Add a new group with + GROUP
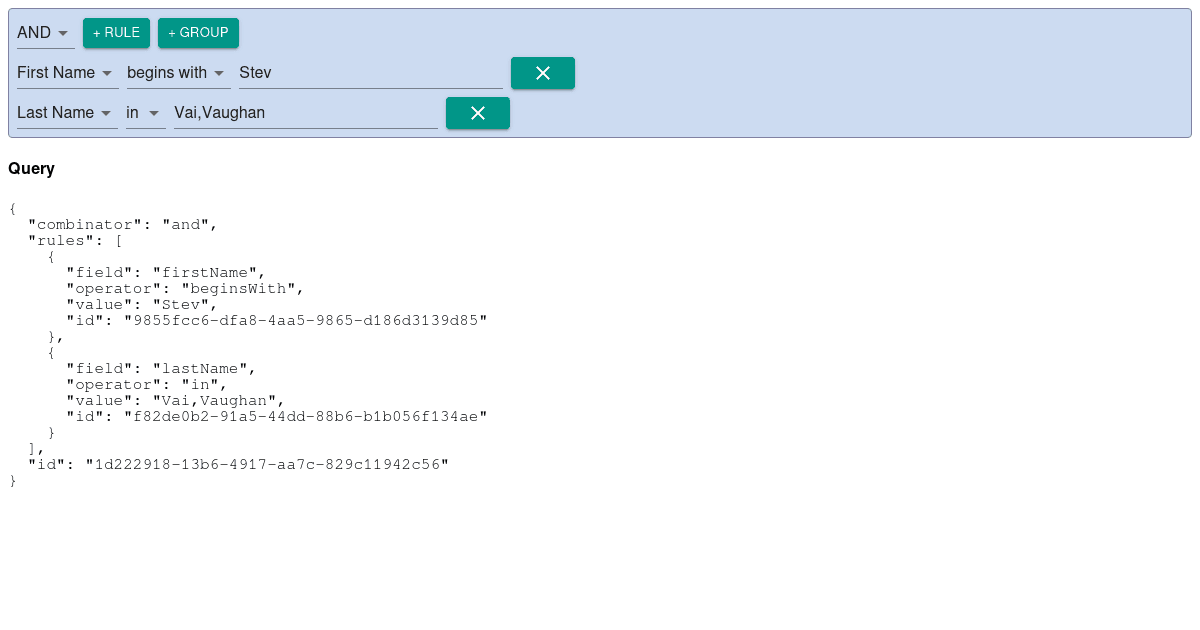1200x630 pixels. coord(198,33)
